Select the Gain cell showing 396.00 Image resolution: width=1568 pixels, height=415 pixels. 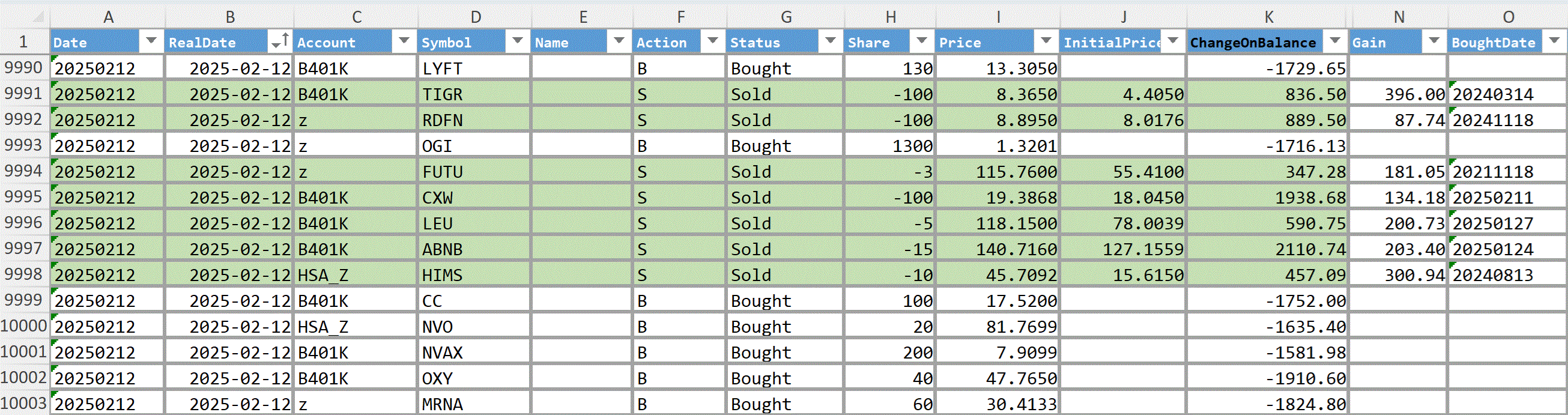pyautogui.click(x=1398, y=94)
